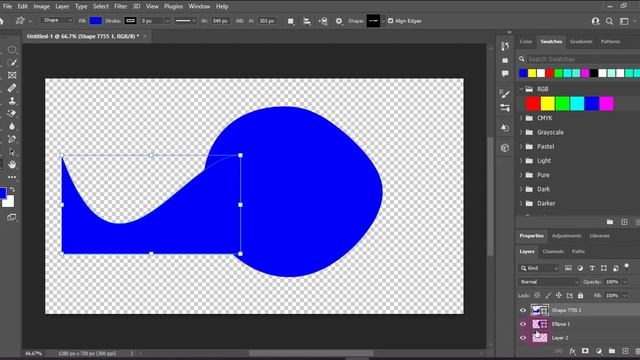
Task: Click the shape width value field
Action: 220,21
